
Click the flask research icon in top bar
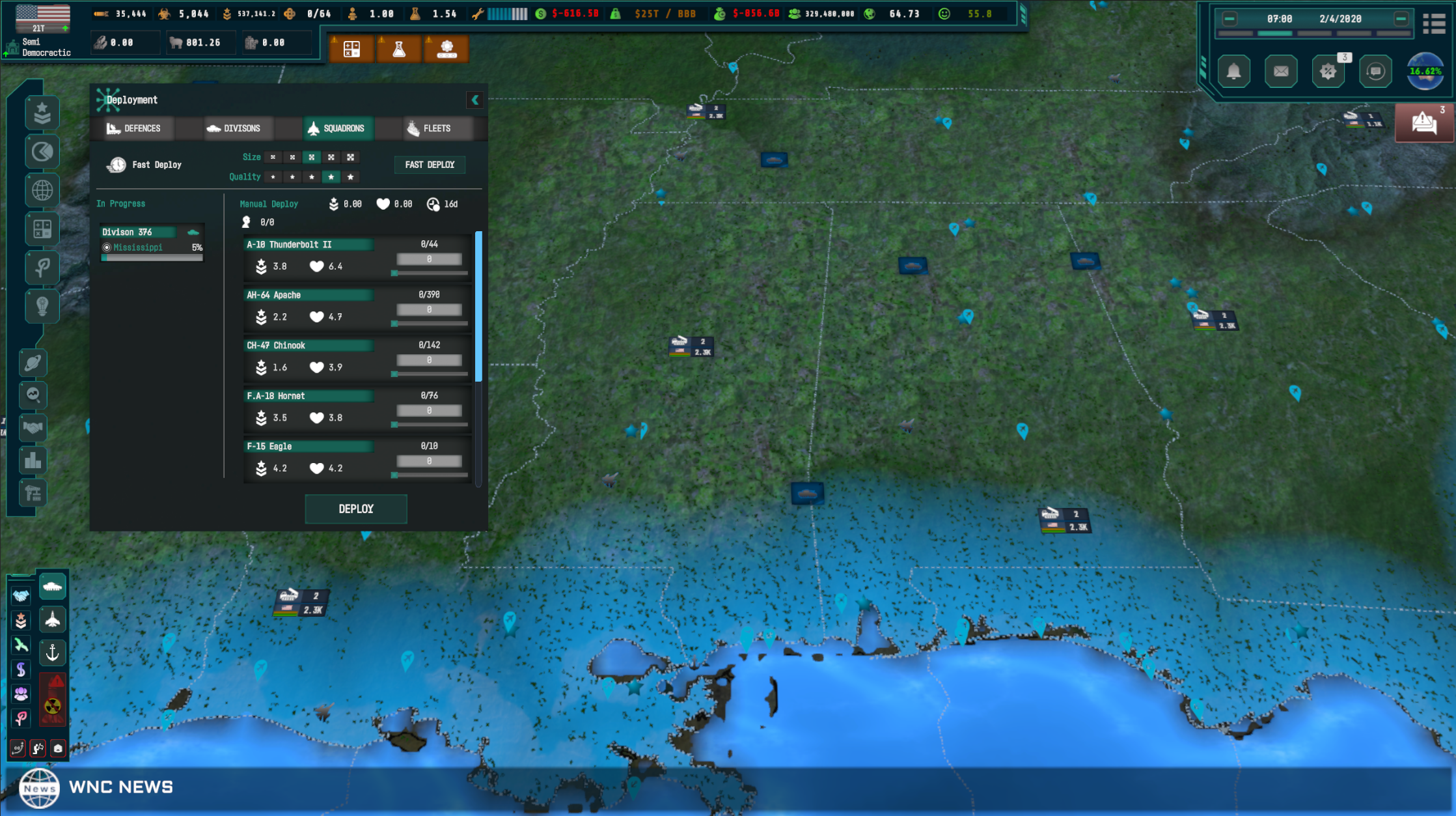(x=399, y=49)
